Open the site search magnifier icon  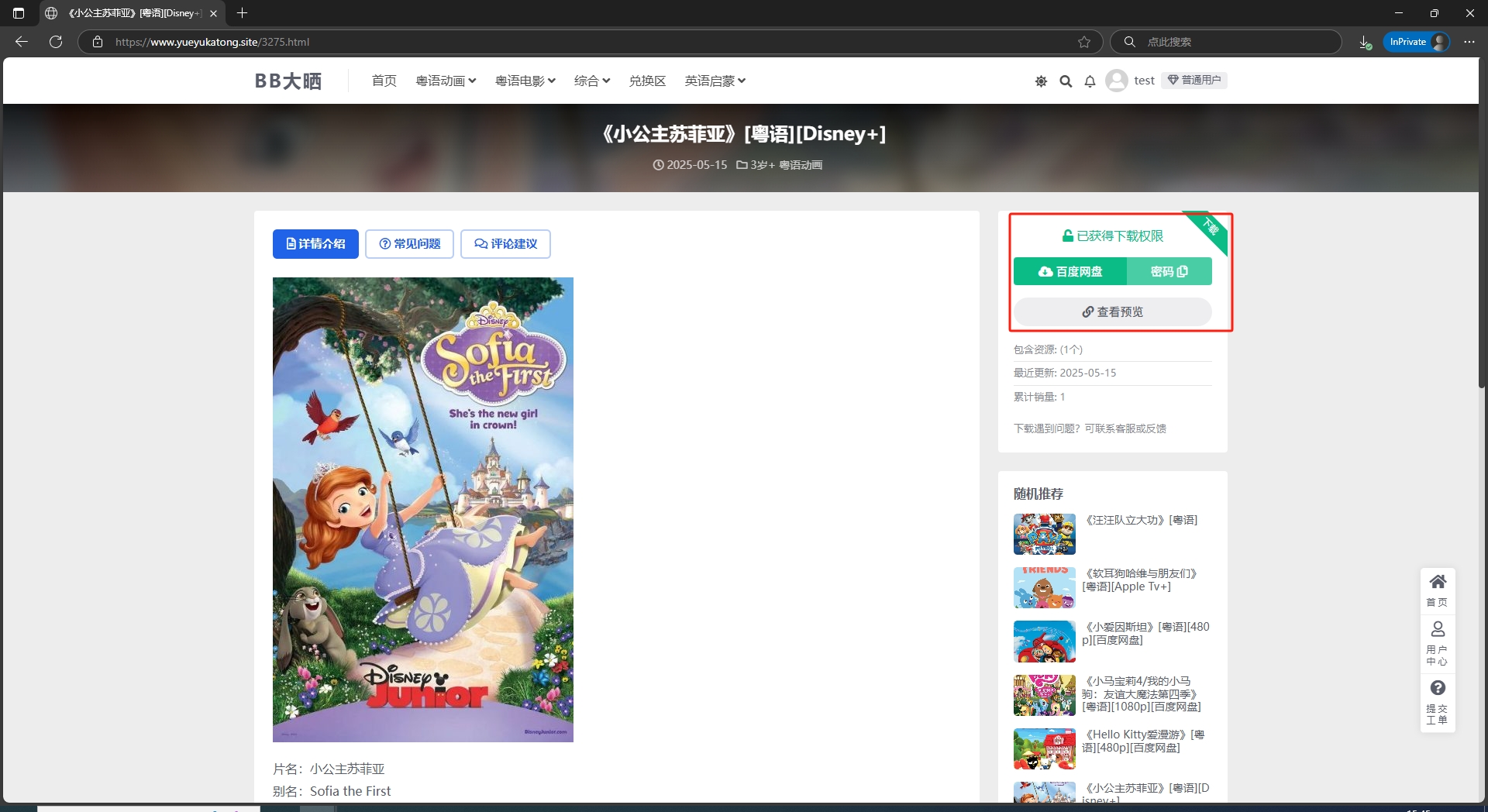1066,81
